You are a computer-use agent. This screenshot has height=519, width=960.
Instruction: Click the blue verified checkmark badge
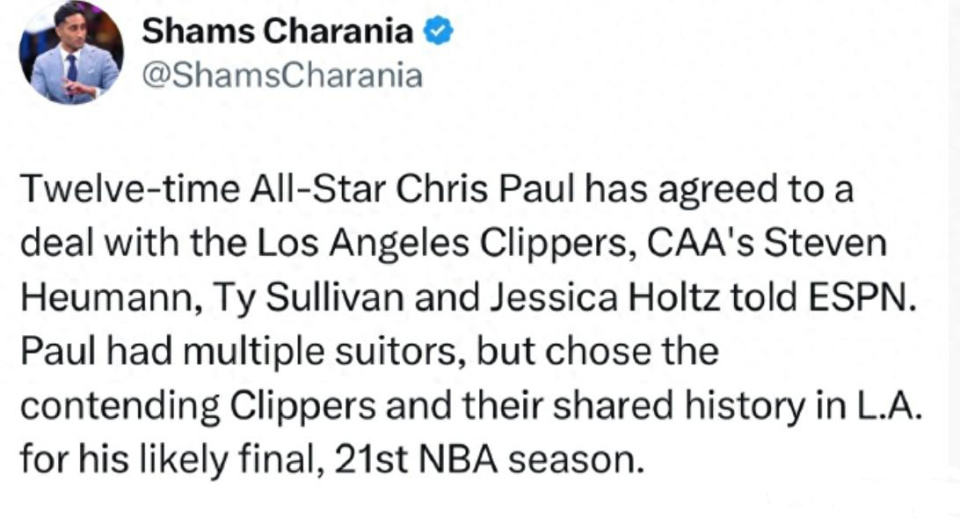(438, 31)
